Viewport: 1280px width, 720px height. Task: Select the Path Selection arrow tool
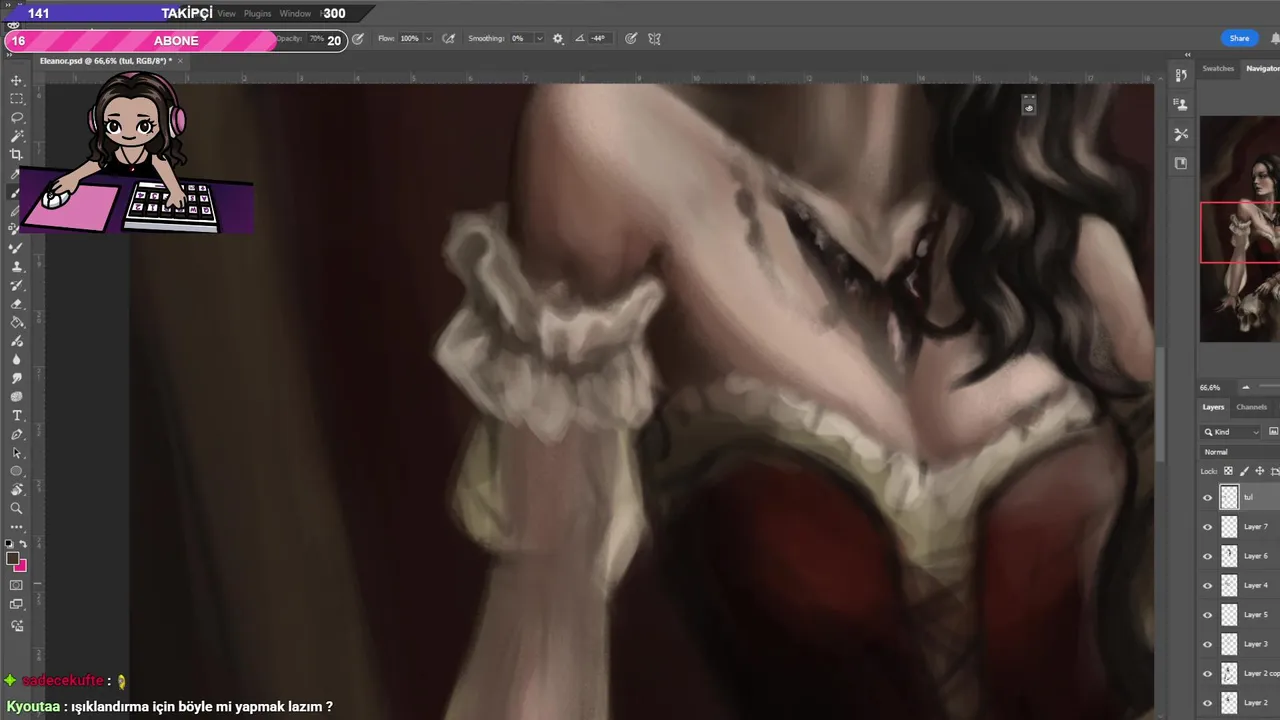(16, 453)
